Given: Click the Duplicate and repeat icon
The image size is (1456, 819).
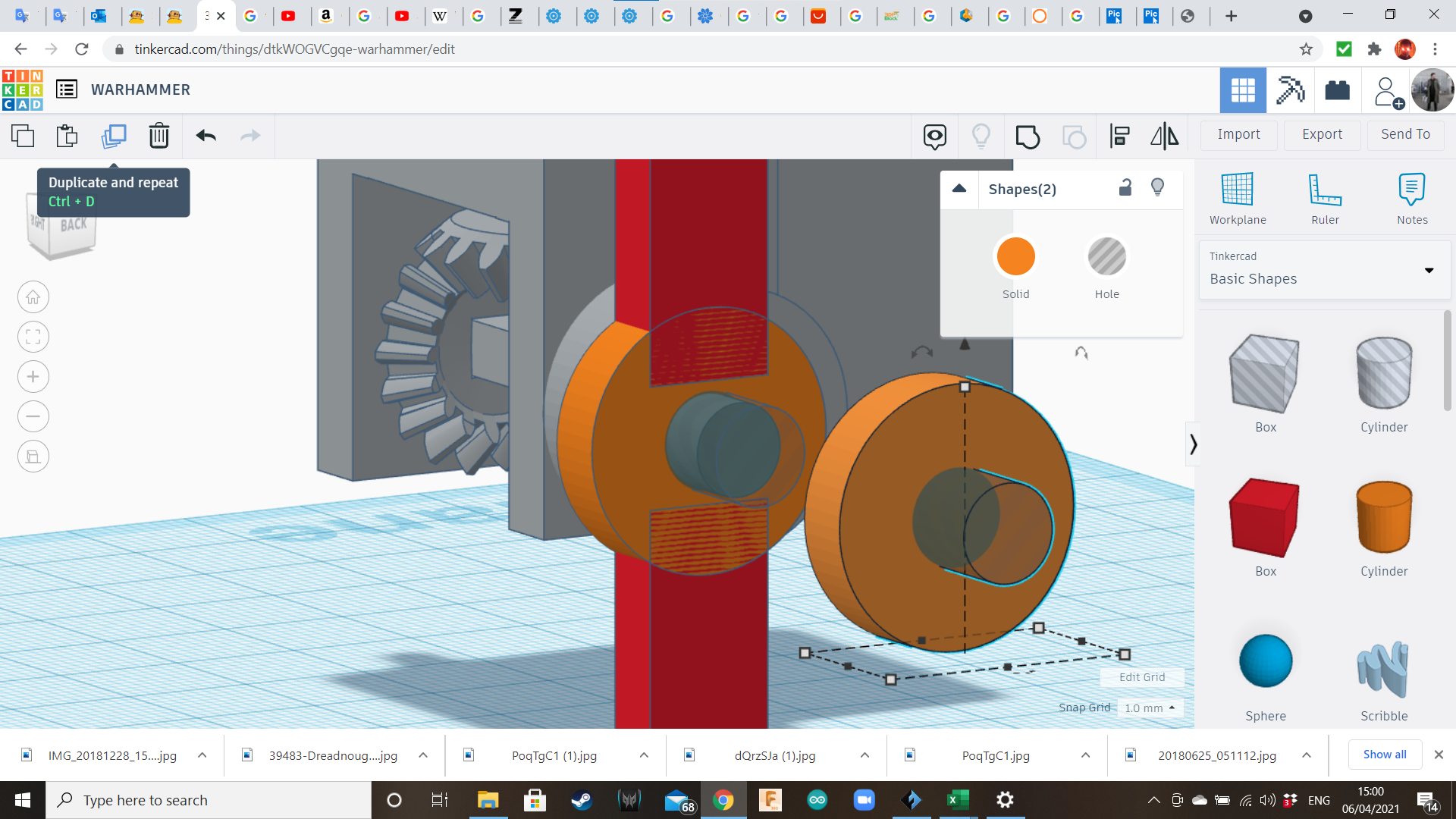Looking at the screenshot, I should [114, 136].
